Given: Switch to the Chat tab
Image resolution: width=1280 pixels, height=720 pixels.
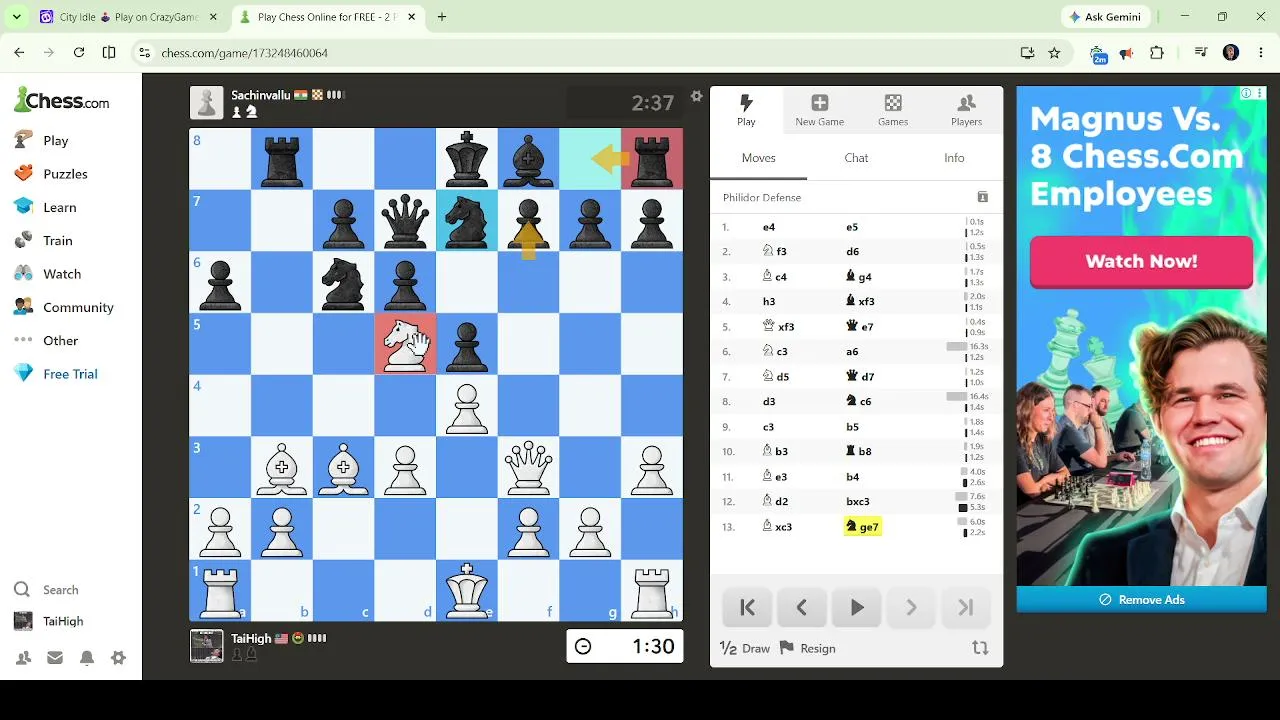Looking at the screenshot, I should coord(856,158).
